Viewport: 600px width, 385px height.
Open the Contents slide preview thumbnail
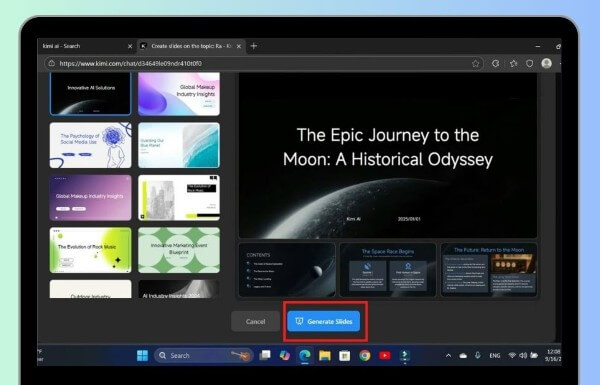(x=287, y=270)
